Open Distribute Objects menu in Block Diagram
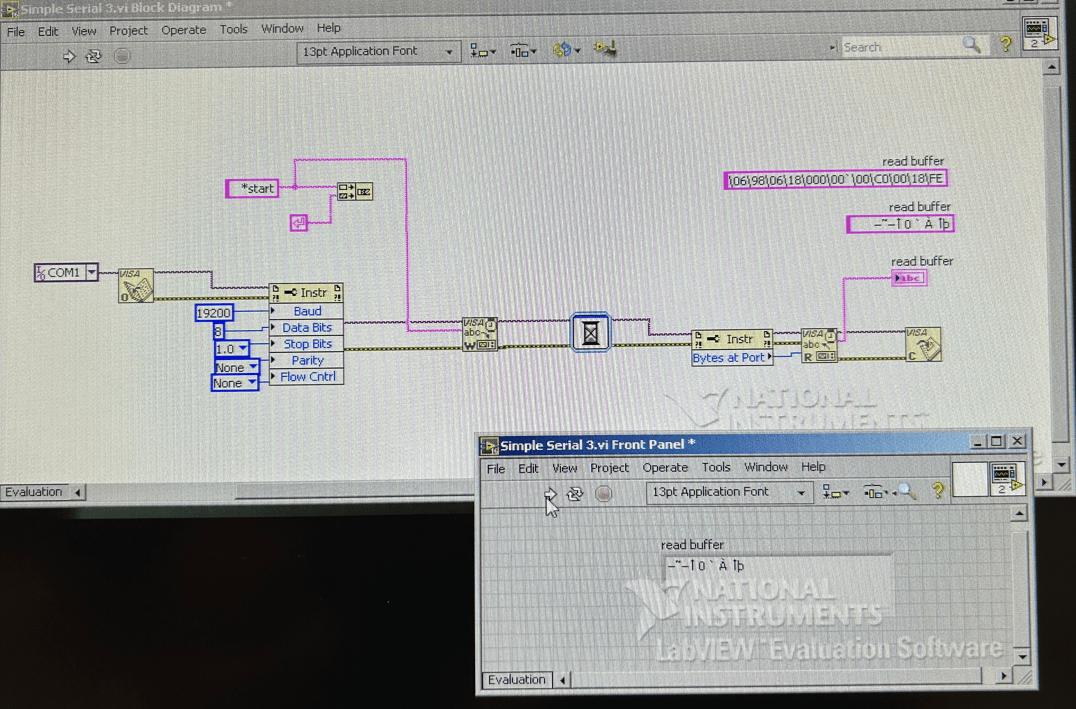This screenshot has height=709, width=1076. pos(523,51)
